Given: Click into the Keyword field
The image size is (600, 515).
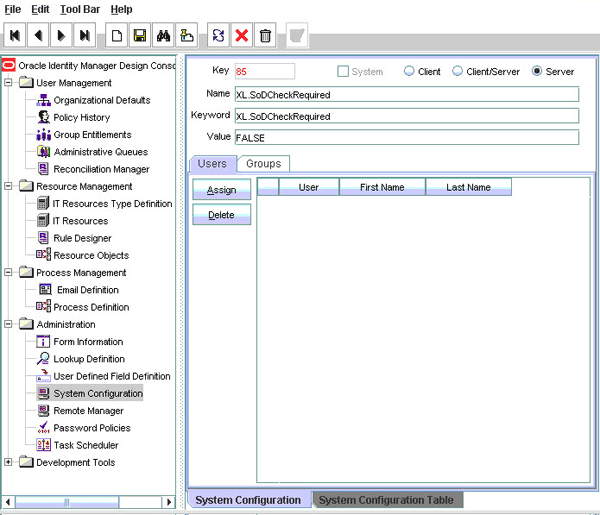Looking at the screenshot, I should [x=407, y=116].
